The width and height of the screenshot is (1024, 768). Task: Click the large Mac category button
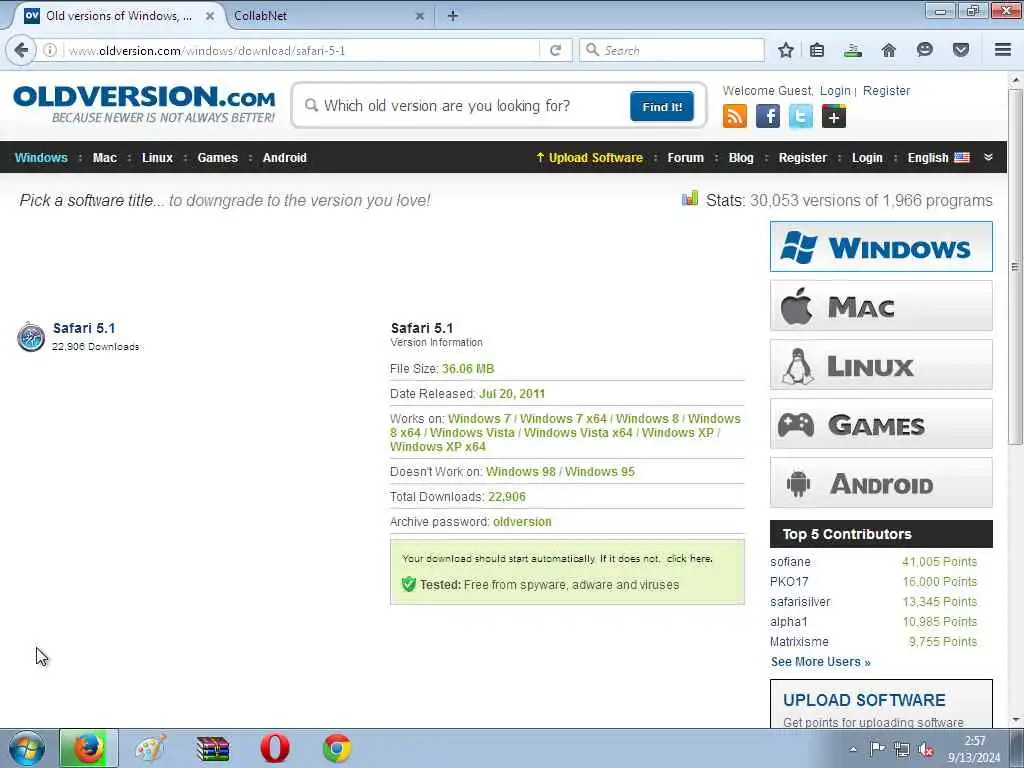point(881,306)
